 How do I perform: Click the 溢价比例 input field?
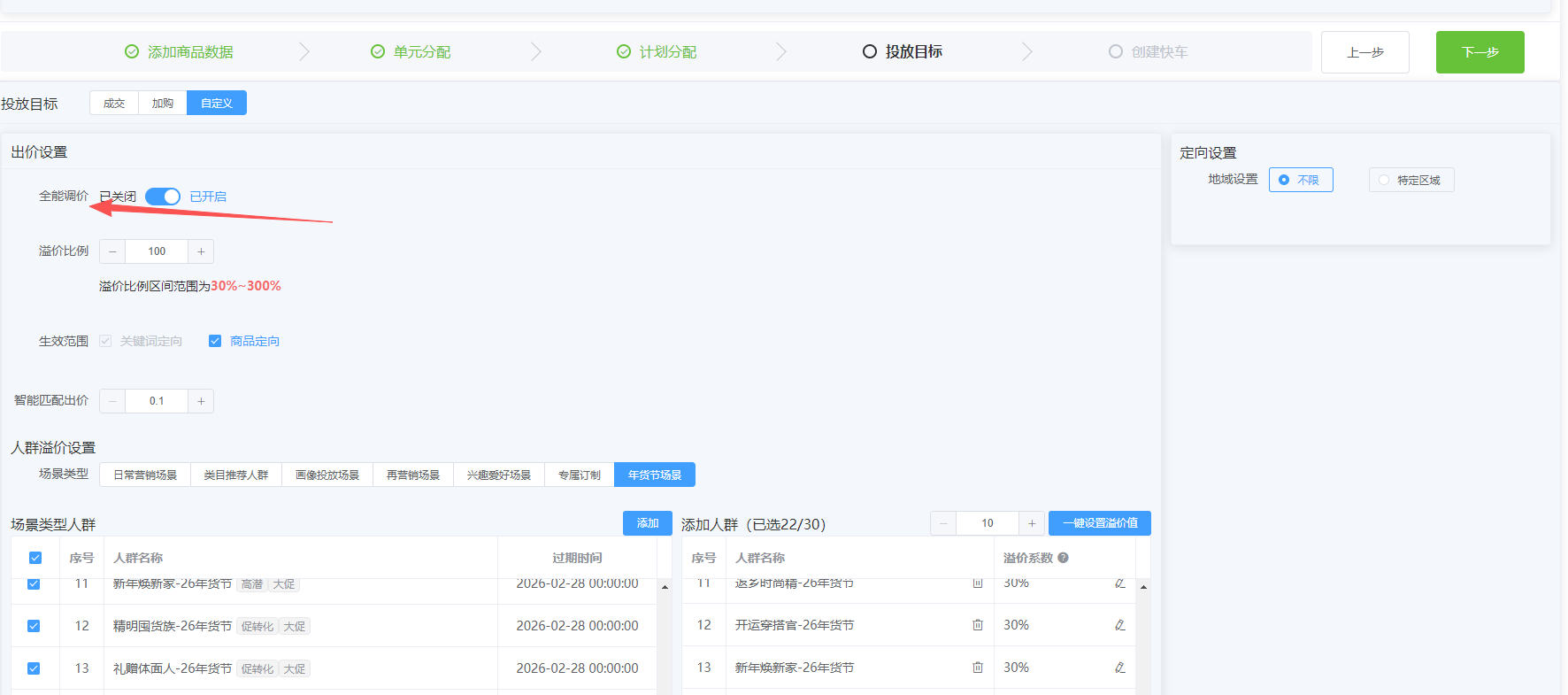tap(157, 251)
